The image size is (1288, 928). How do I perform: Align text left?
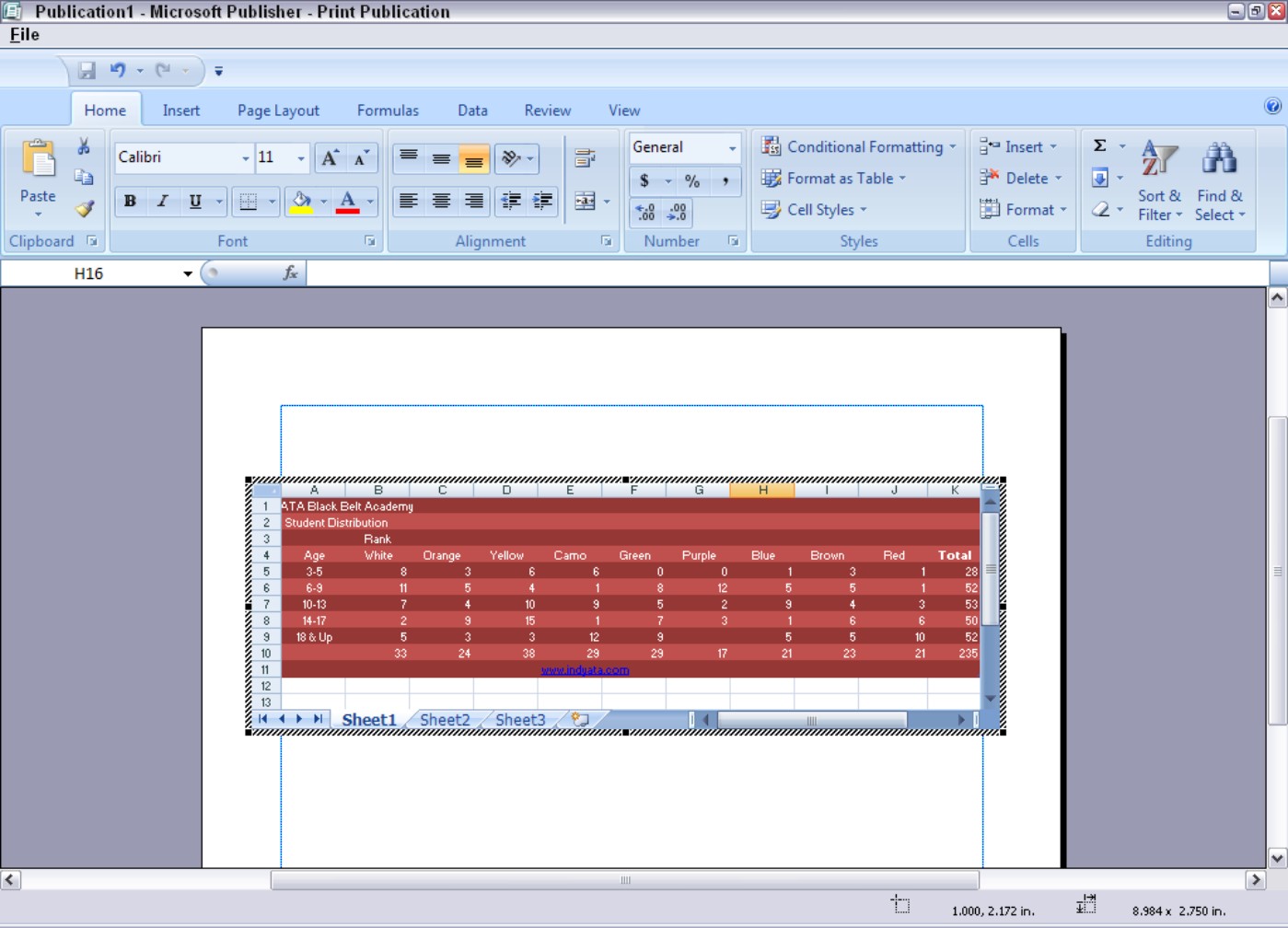coord(409,201)
